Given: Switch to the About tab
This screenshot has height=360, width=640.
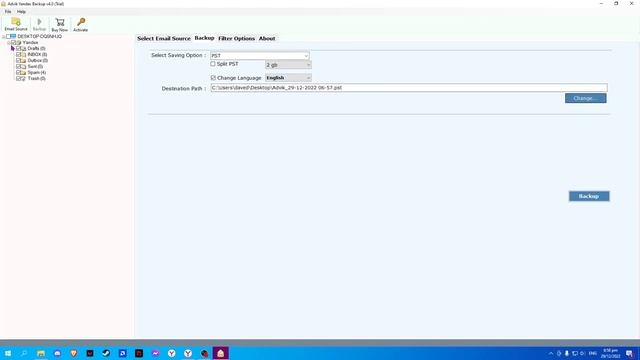Looking at the screenshot, I should point(267,38).
